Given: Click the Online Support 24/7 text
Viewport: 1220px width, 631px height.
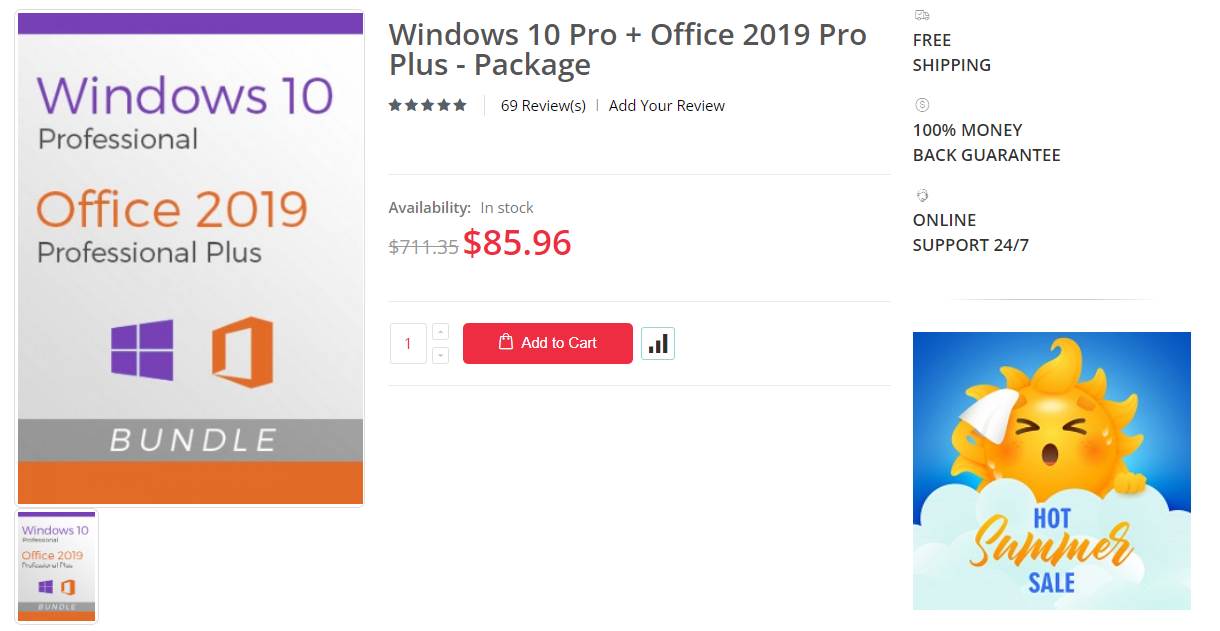Looking at the screenshot, I should click(970, 233).
